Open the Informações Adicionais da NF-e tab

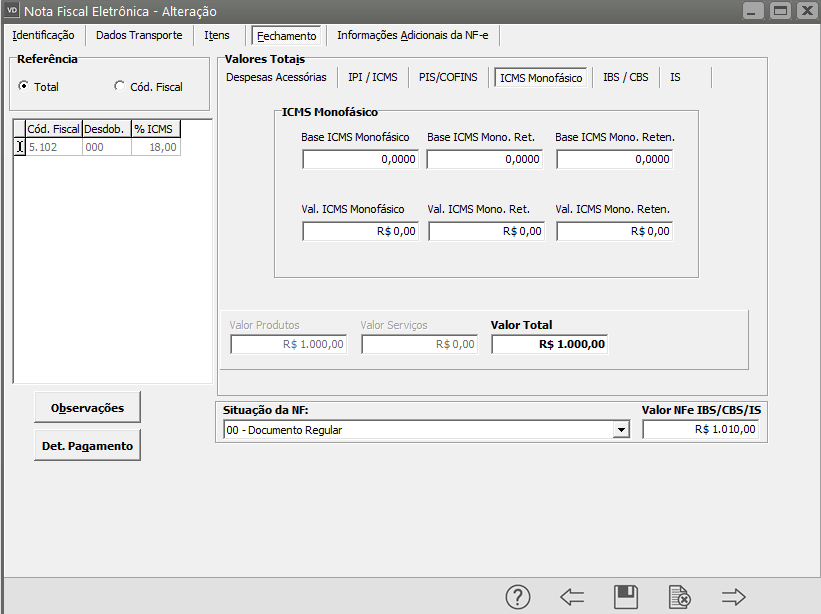pos(414,35)
